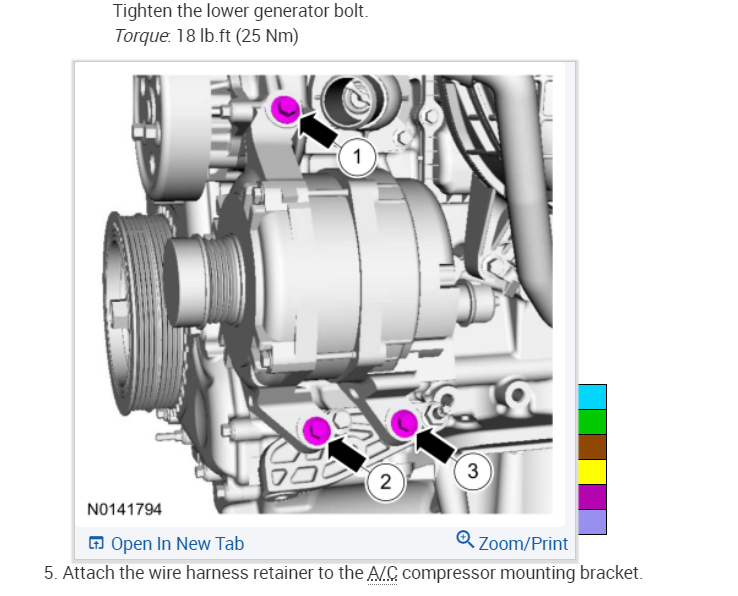Select the green color swatch
Viewport: 738px width, 596px height.
pos(592,422)
